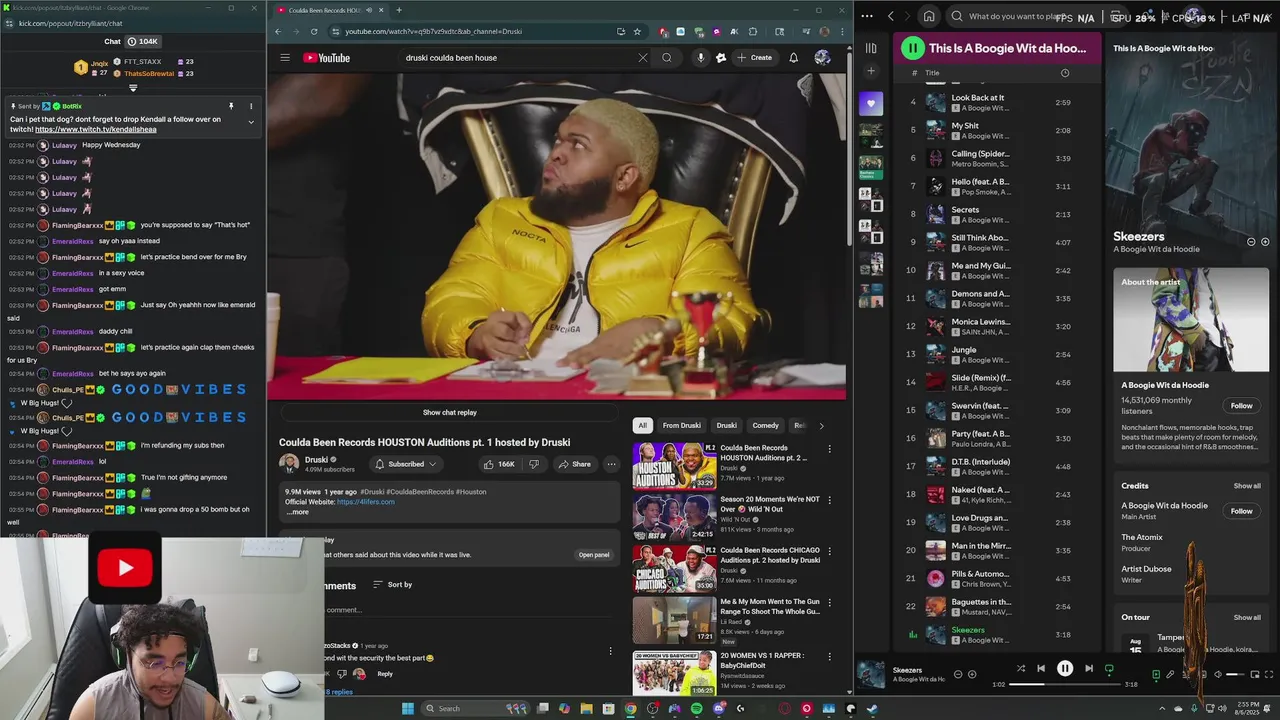Select the Comedy filter chip

point(765,425)
